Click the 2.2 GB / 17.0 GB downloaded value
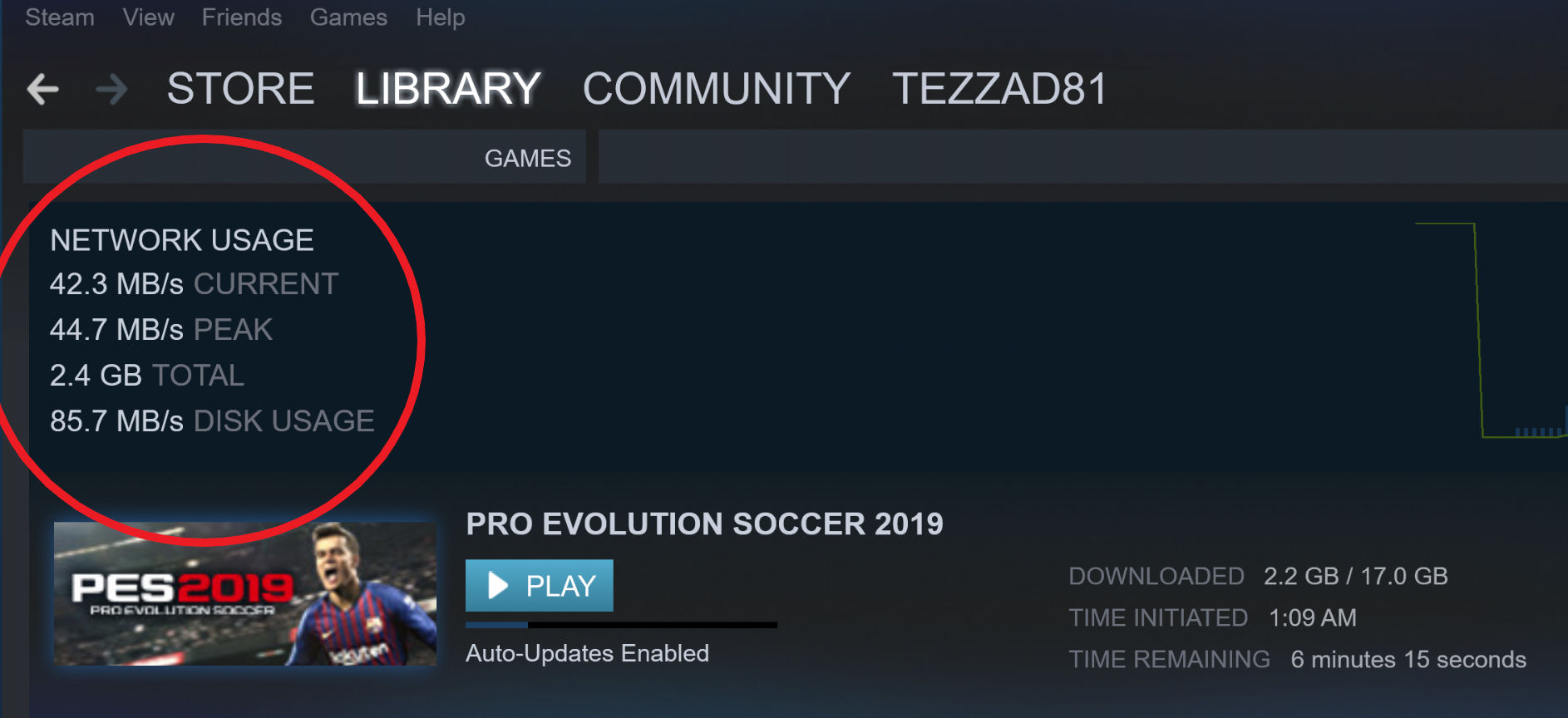The width and height of the screenshot is (1568, 718). click(x=1355, y=576)
